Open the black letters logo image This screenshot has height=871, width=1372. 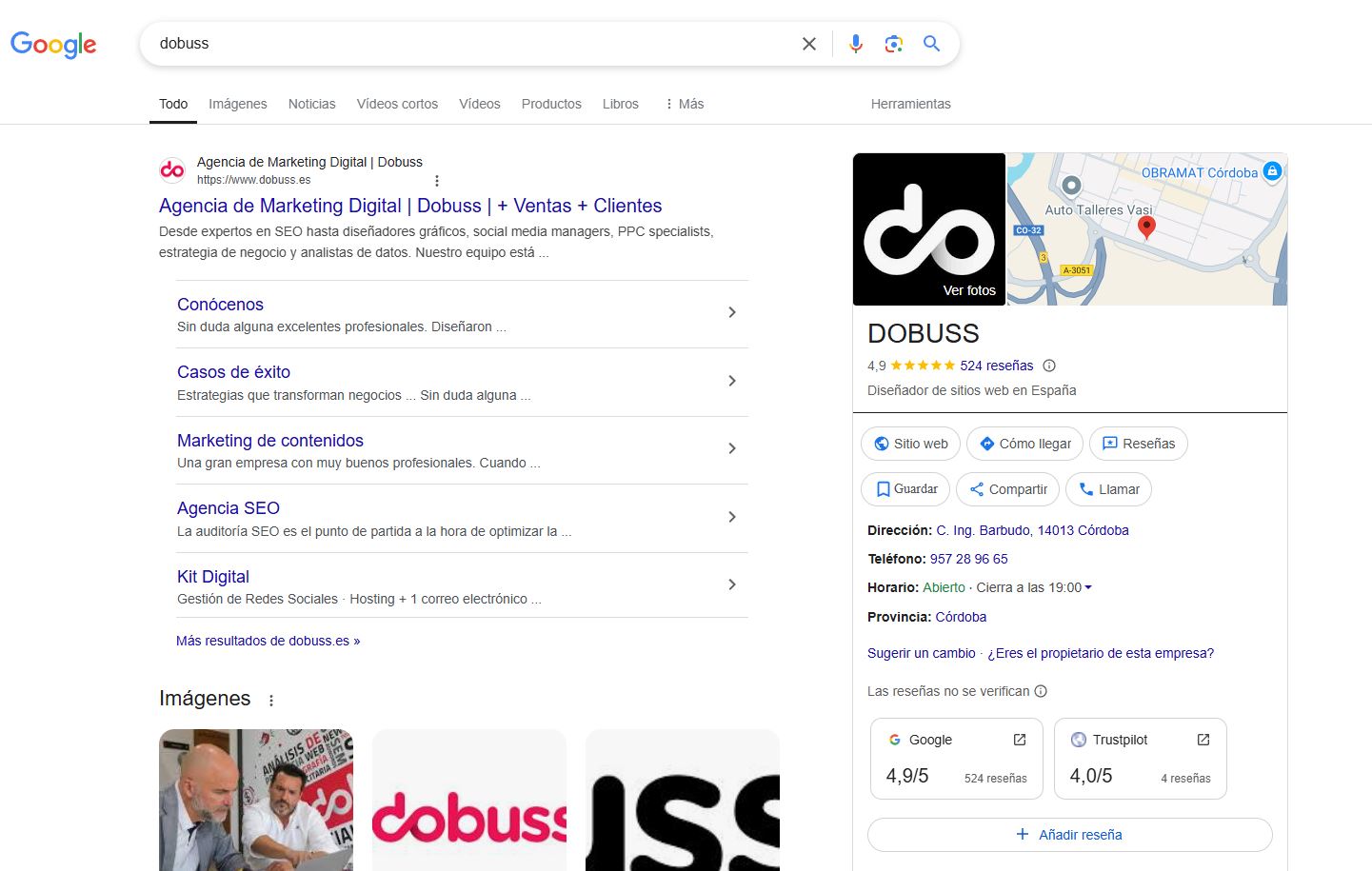pos(683,800)
